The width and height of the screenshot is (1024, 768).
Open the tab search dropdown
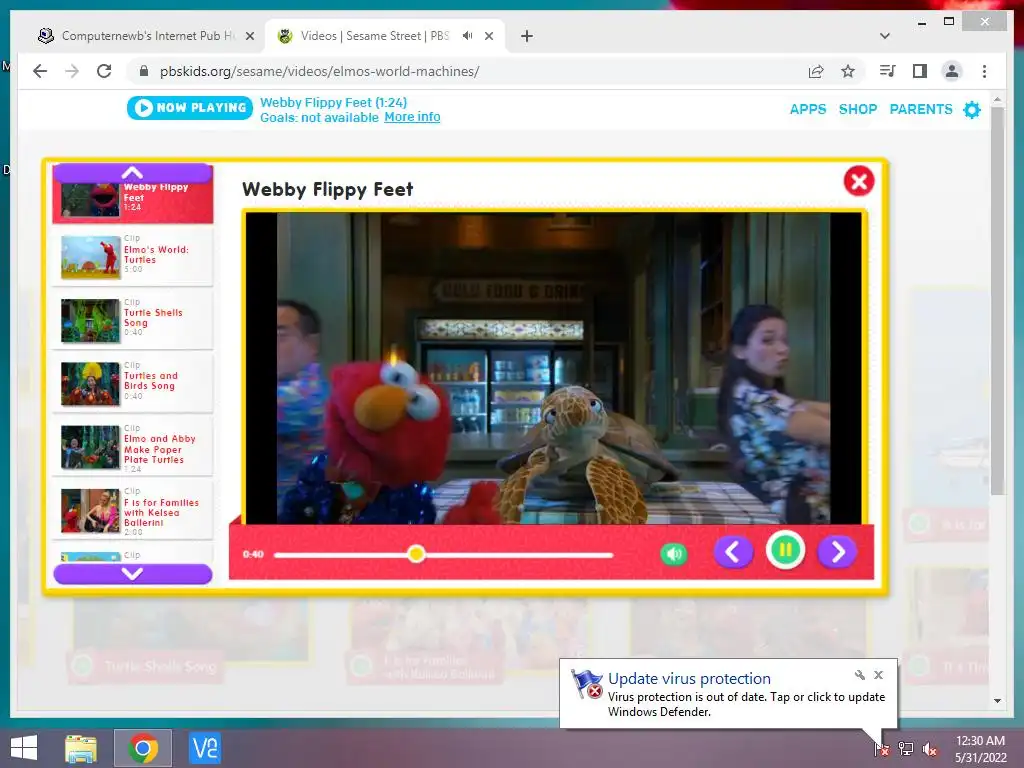click(885, 36)
